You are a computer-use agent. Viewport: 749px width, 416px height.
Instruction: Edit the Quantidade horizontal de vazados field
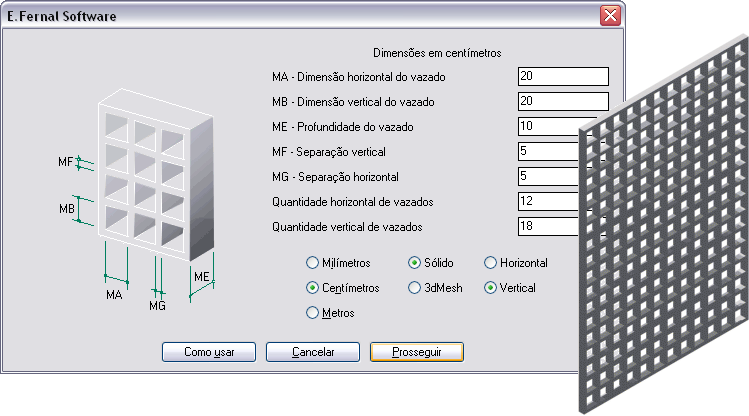[x=548, y=202]
